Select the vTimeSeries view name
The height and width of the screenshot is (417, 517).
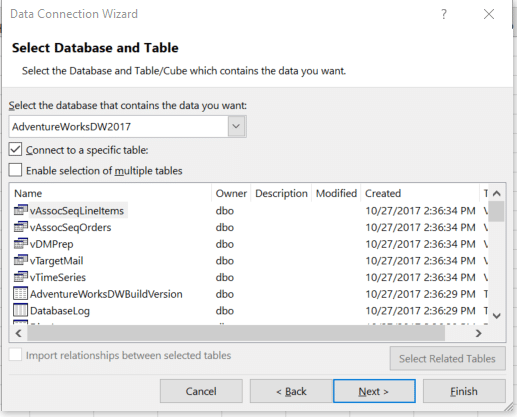pos(58,277)
